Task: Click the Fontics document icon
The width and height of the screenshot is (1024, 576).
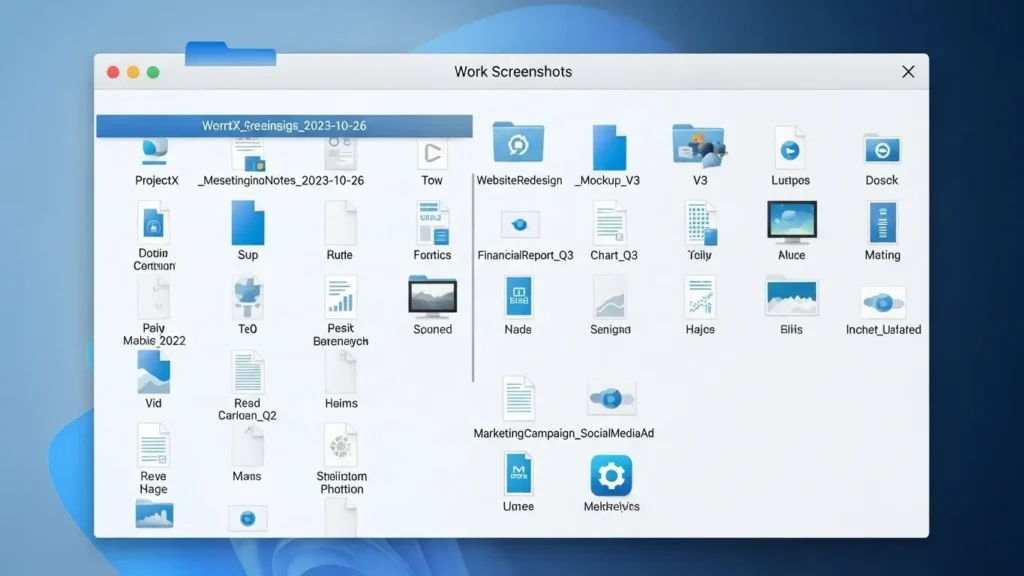Action: (x=432, y=222)
